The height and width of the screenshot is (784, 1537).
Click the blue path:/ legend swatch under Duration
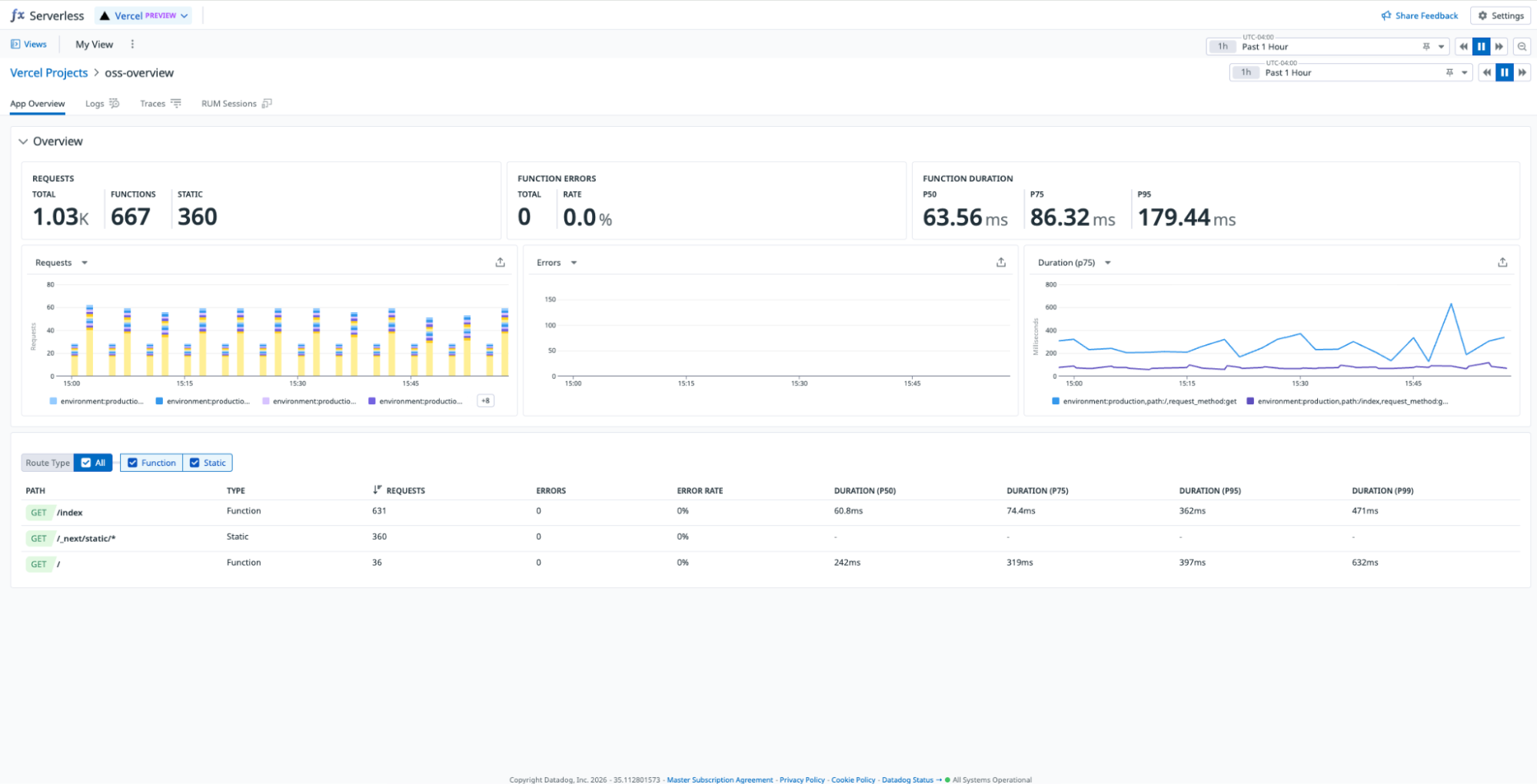pos(1056,401)
